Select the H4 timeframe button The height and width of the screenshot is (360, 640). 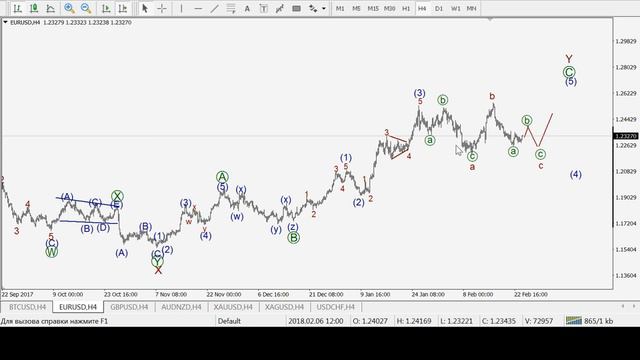pos(422,8)
